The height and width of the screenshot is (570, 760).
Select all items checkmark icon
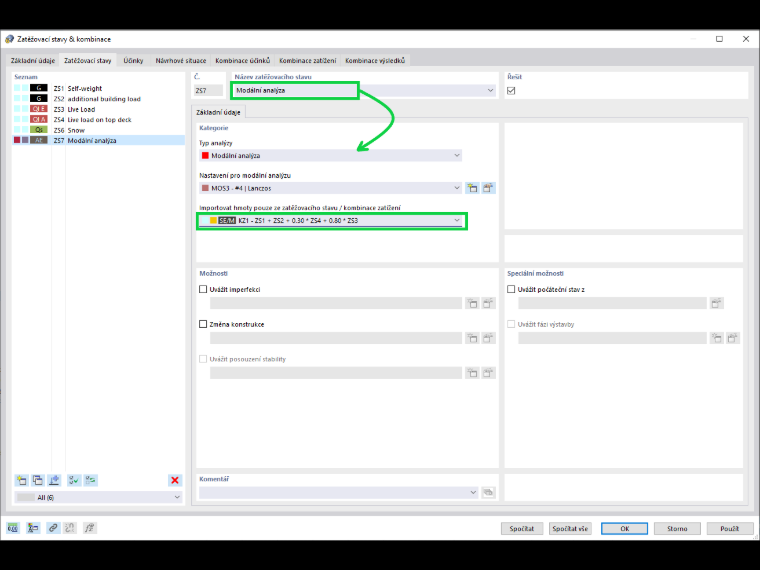click(x=74, y=480)
